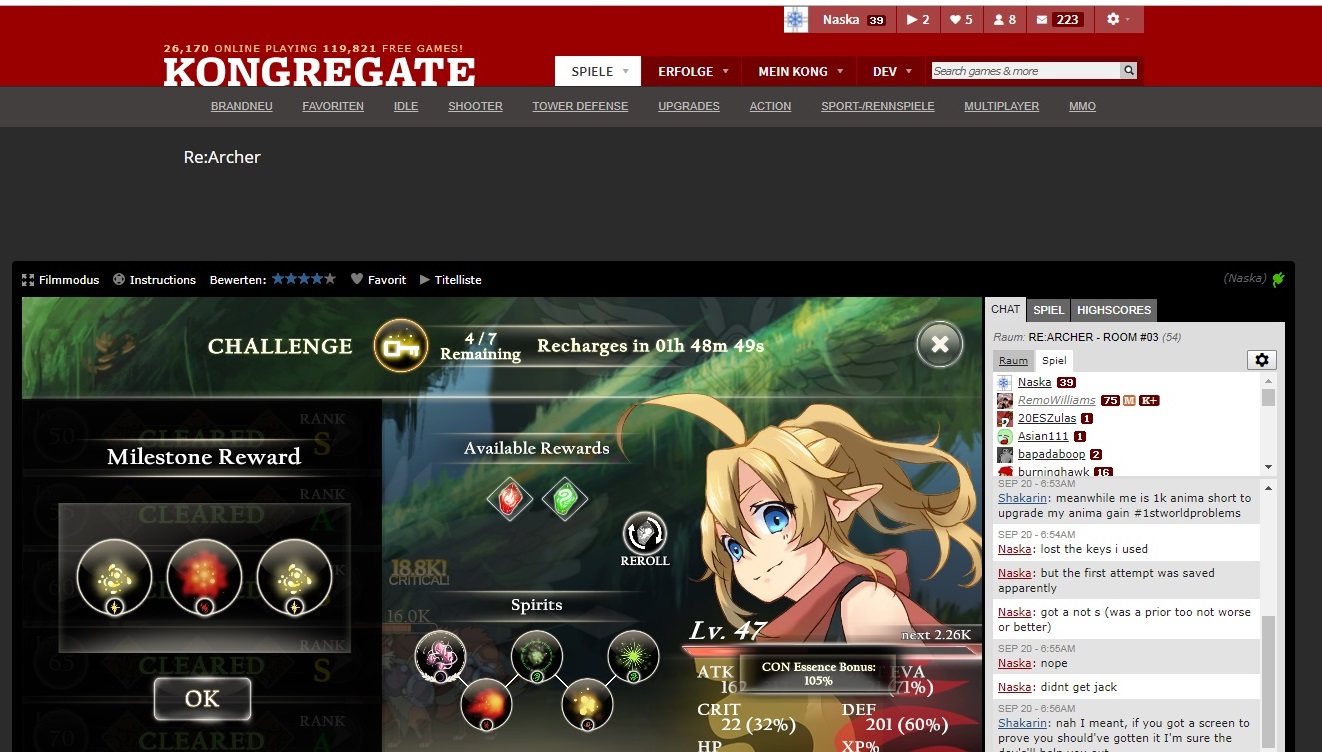Screen dimensions: 1322x752
Task: Select the Spiel user list tab
Action: pyautogui.click(x=1054, y=361)
